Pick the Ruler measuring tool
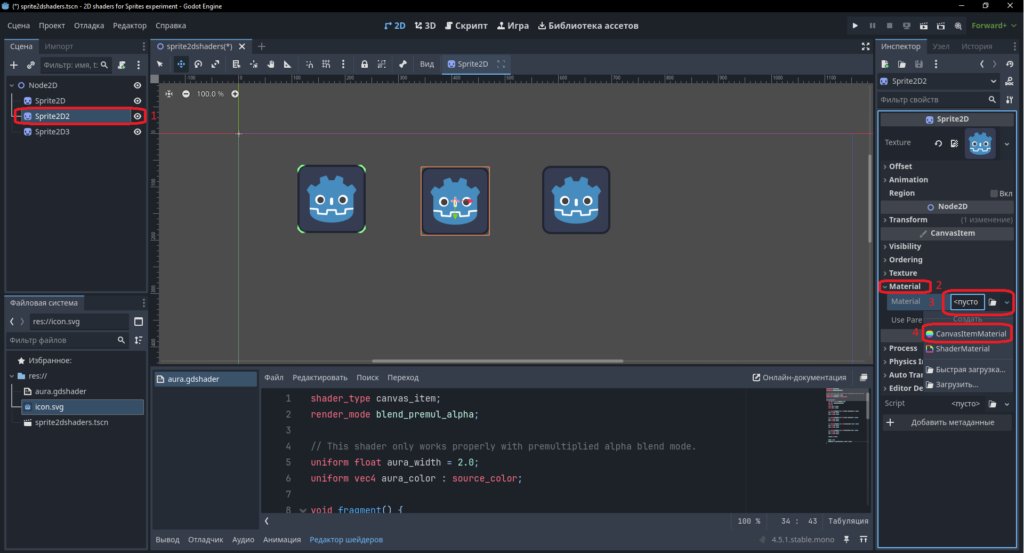 [287, 64]
